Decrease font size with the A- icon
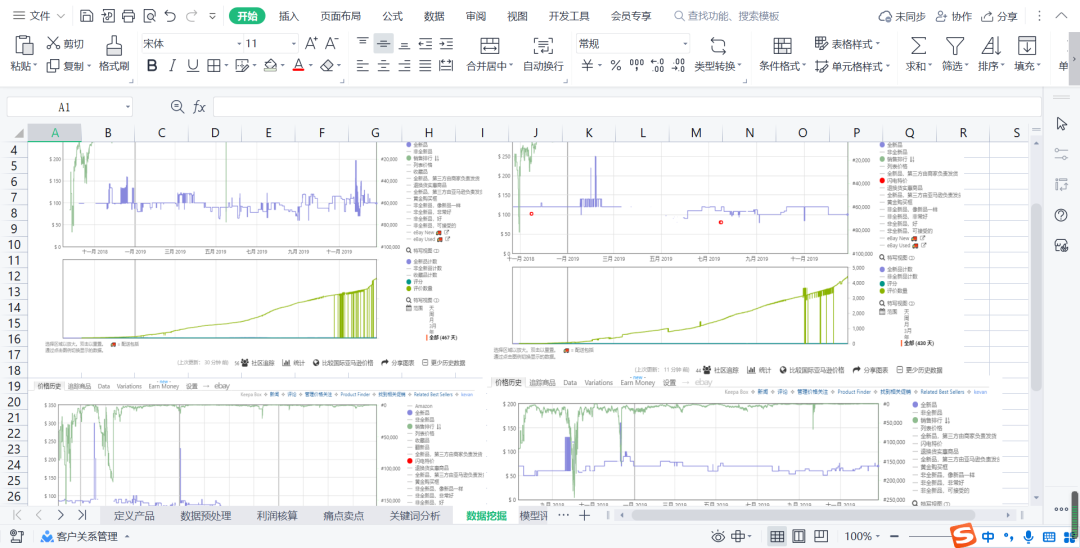1080x548 pixels. point(332,43)
